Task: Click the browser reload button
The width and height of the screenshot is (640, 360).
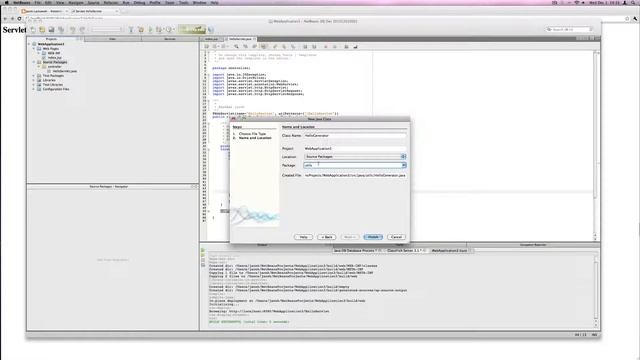Action: pos(19,18)
